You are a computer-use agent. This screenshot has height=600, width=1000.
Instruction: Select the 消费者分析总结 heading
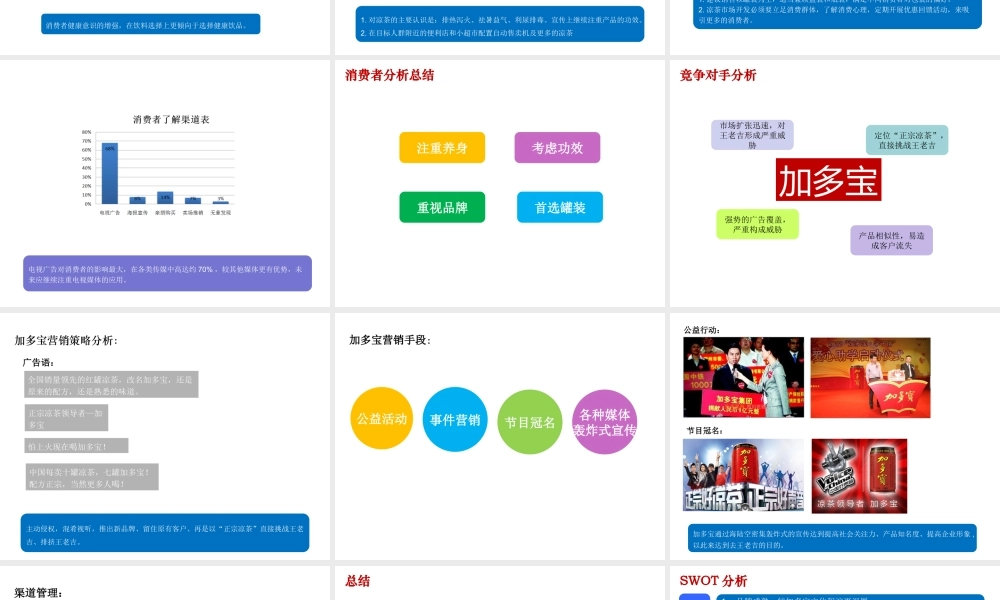[390, 75]
